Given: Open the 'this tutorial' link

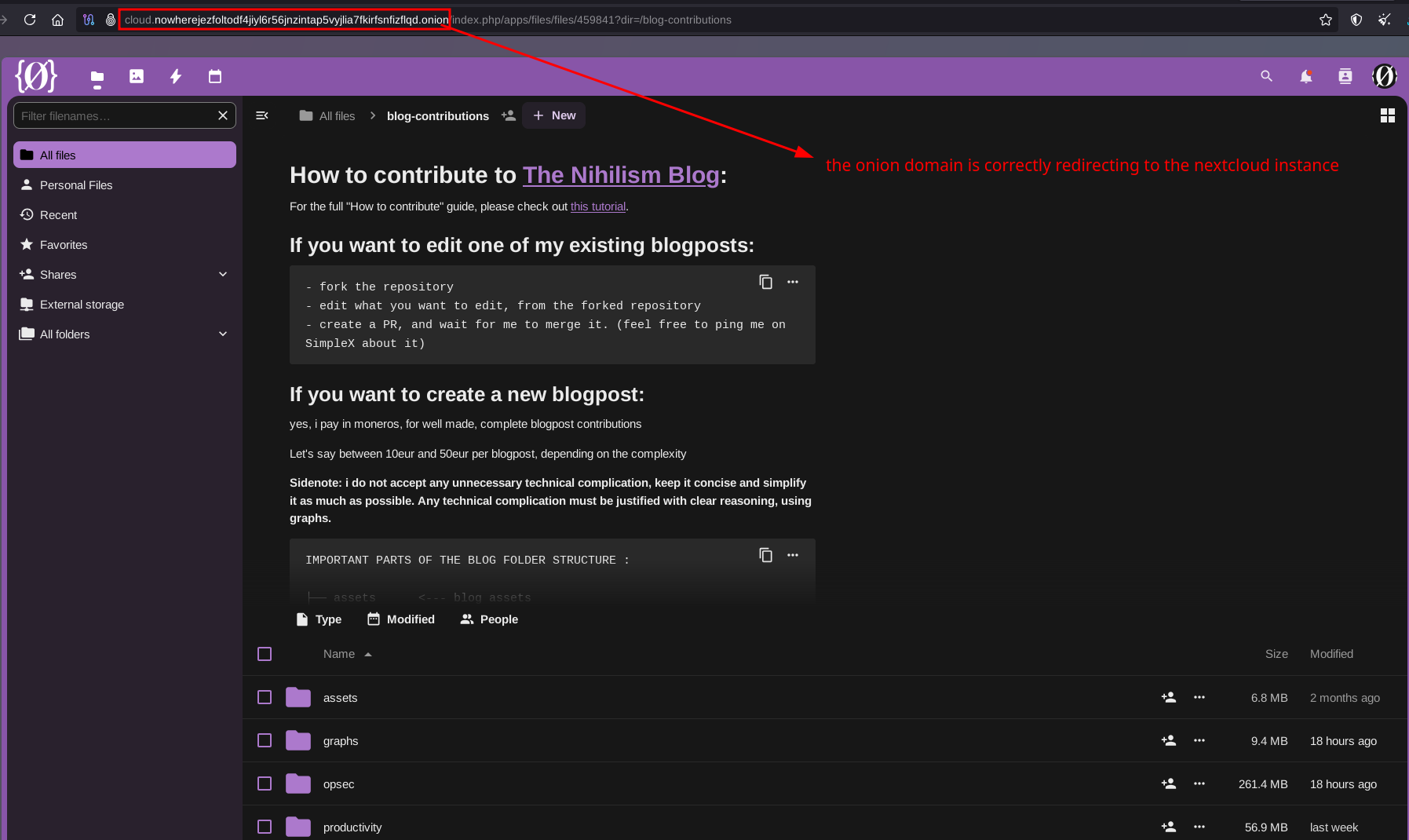Looking at the screenshot, I should tap(598, 206).
